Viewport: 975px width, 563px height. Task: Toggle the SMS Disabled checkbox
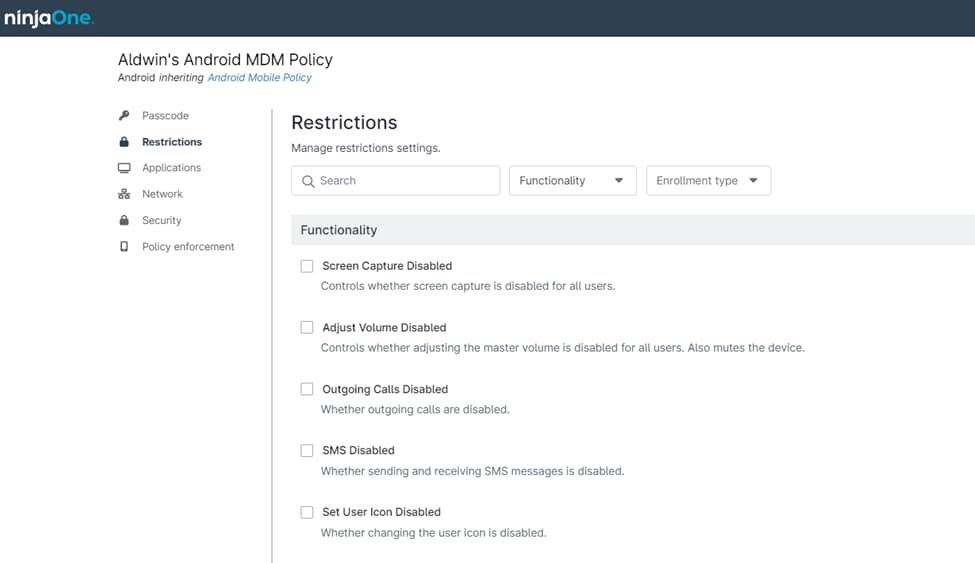click(x=307, y=451)
